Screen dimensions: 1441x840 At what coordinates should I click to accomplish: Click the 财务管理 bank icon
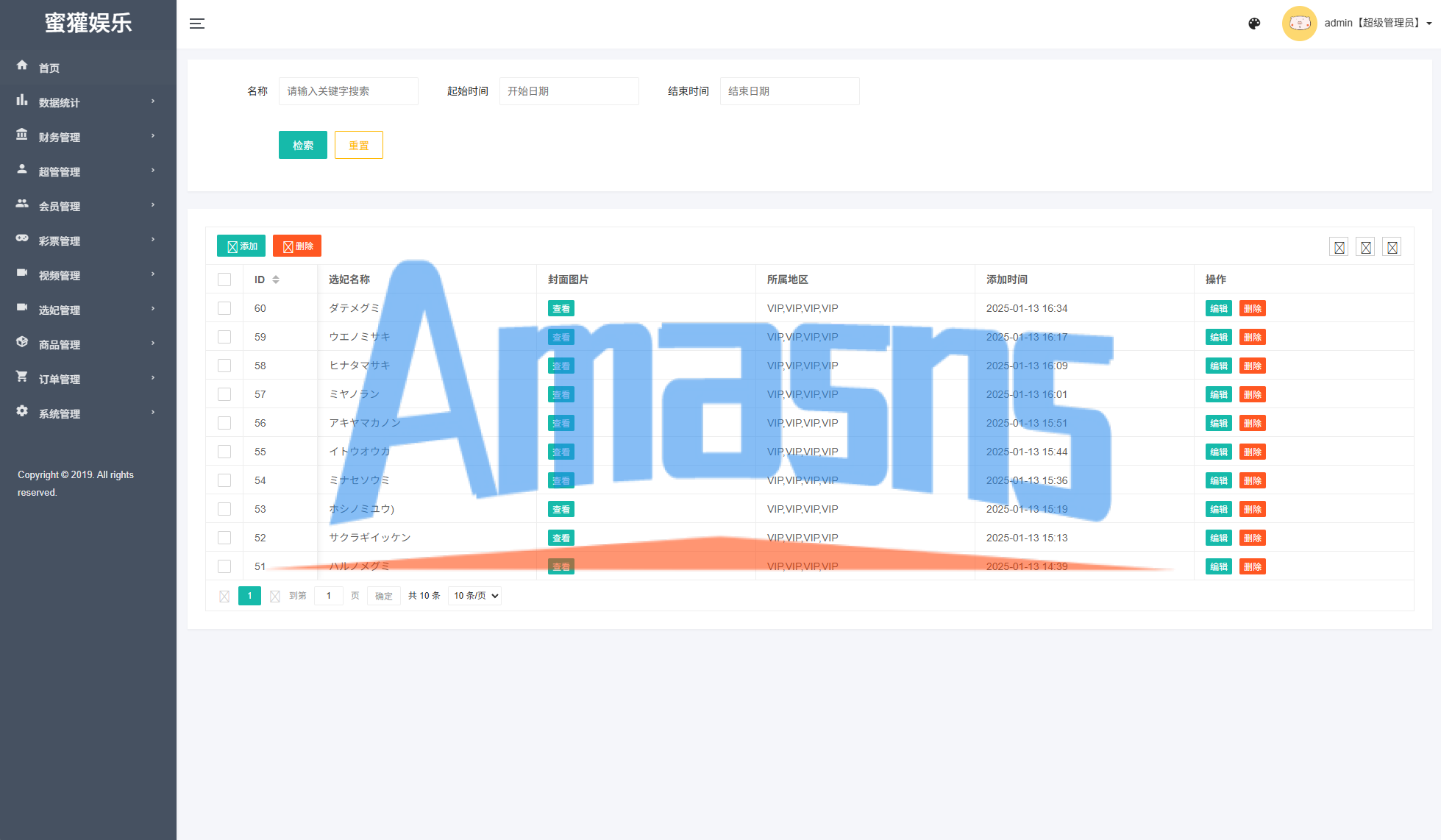(x=22, y=135)
